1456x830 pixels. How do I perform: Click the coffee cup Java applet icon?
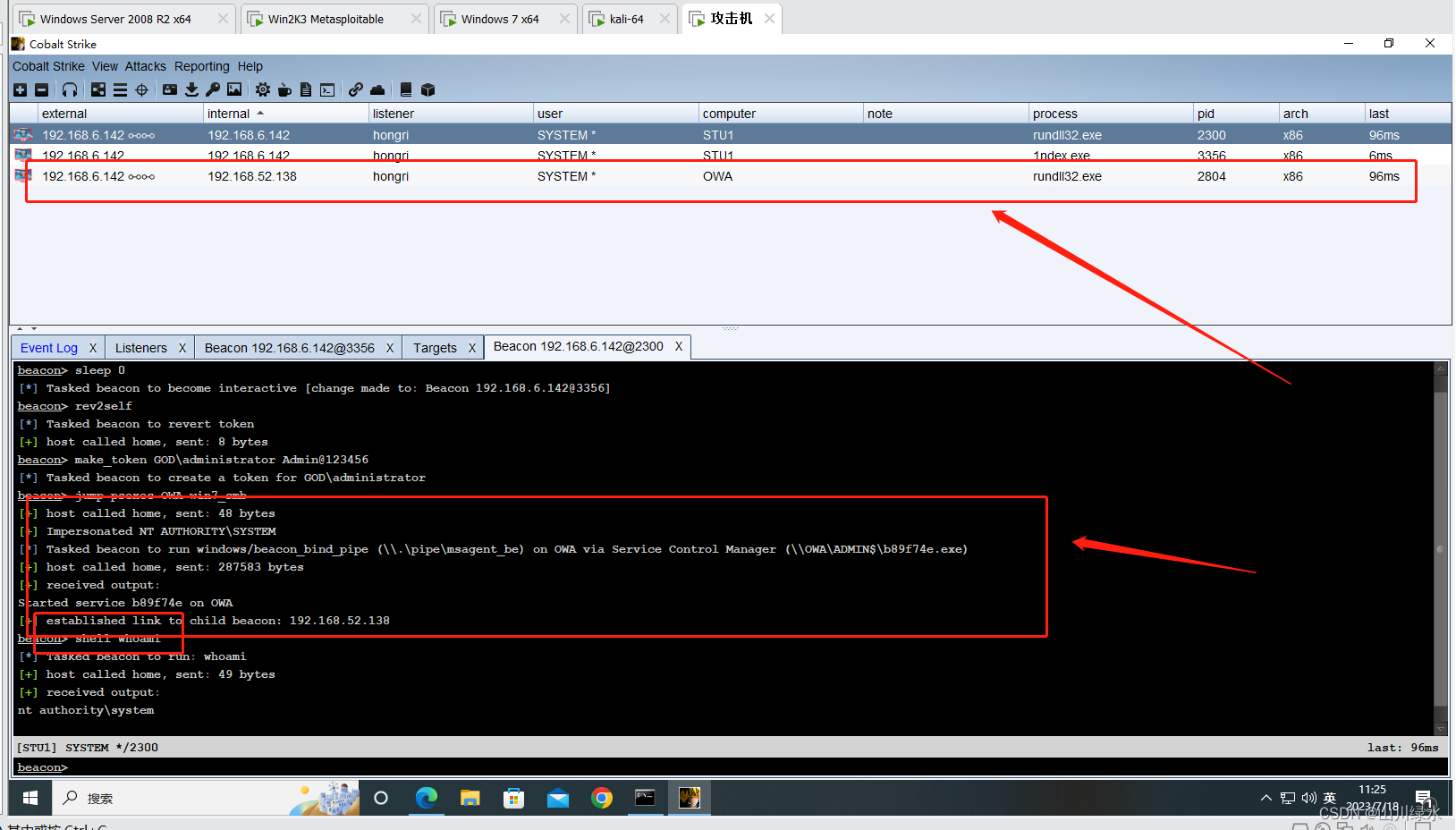click(x=284, y=89)
